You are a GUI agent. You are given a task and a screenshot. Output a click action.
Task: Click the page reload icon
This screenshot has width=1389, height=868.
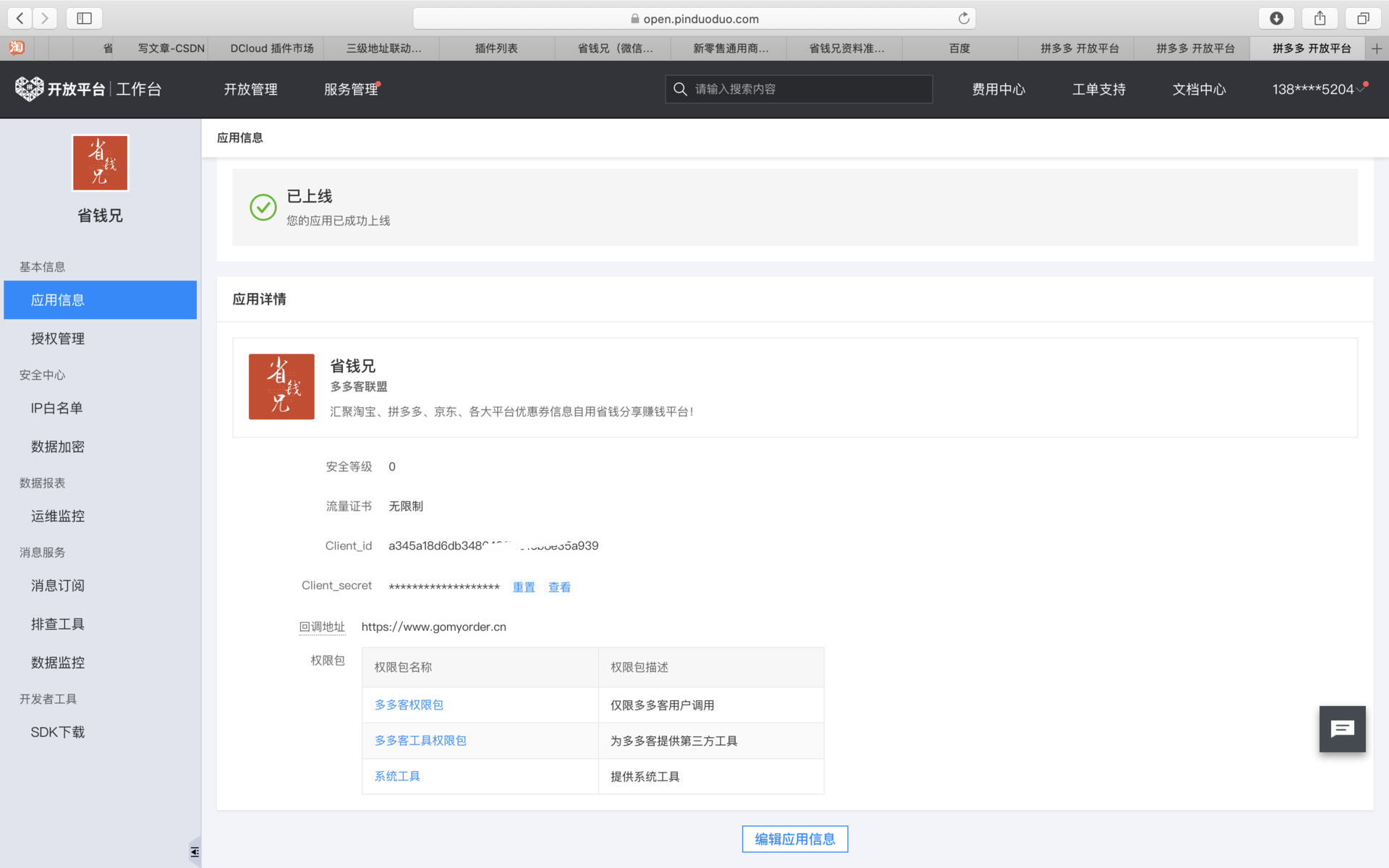(964, 19)
